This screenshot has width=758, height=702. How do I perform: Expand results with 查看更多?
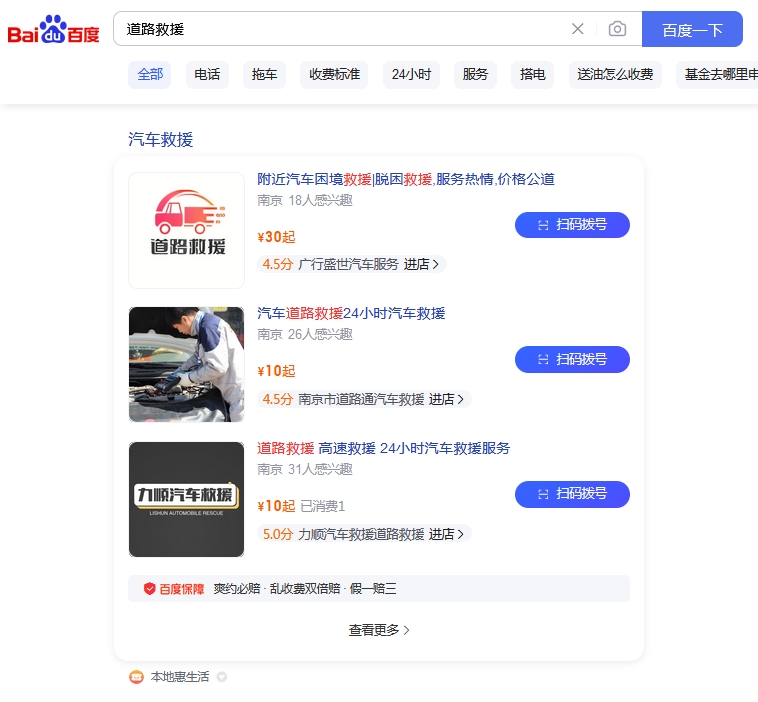[x=379, y=630]
